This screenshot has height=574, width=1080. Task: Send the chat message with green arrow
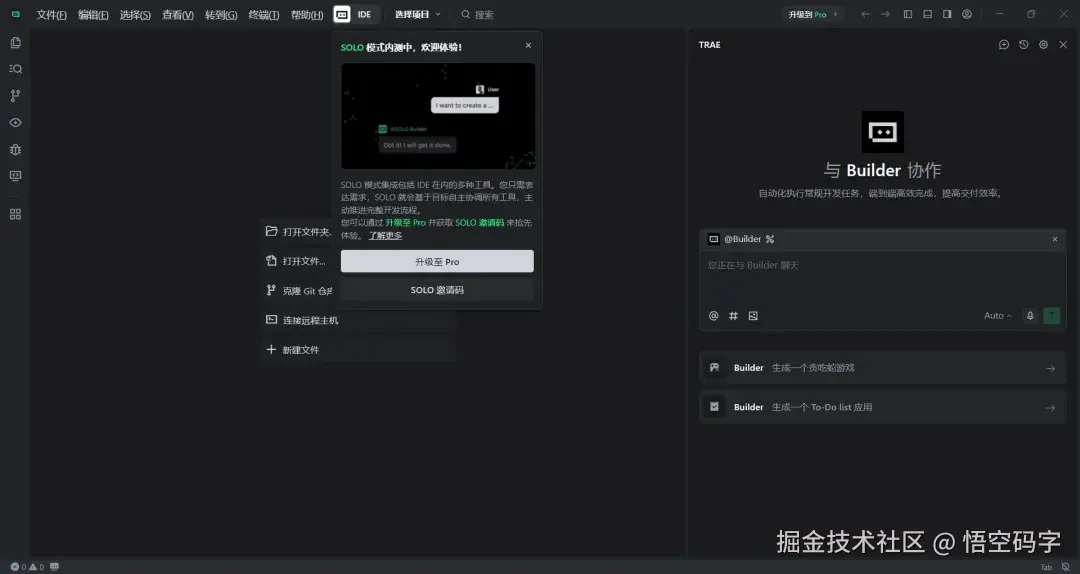(x=1052, y=316)
